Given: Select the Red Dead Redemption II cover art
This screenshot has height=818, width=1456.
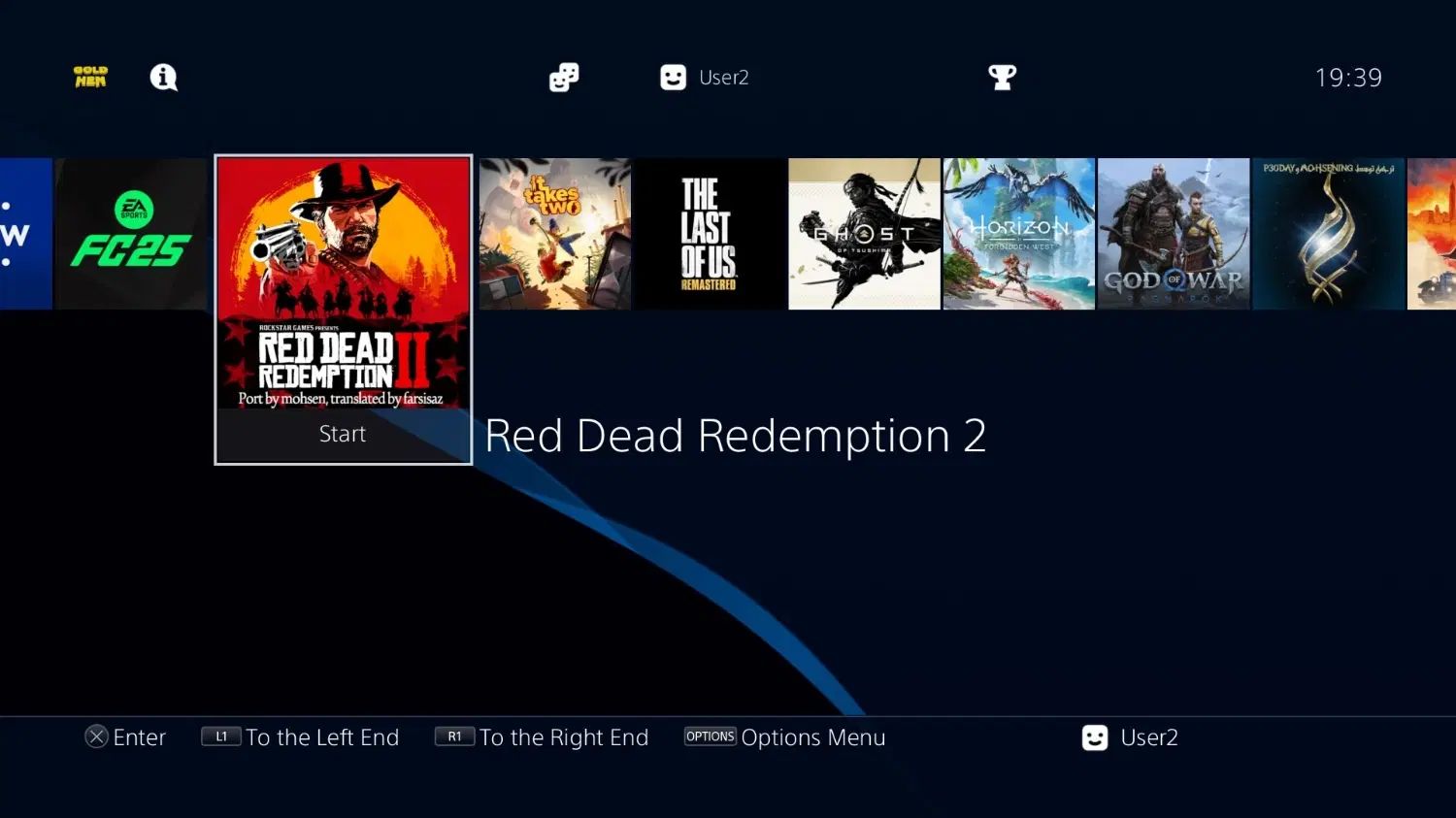Looking at the screenshot, I should coord(344,282).
